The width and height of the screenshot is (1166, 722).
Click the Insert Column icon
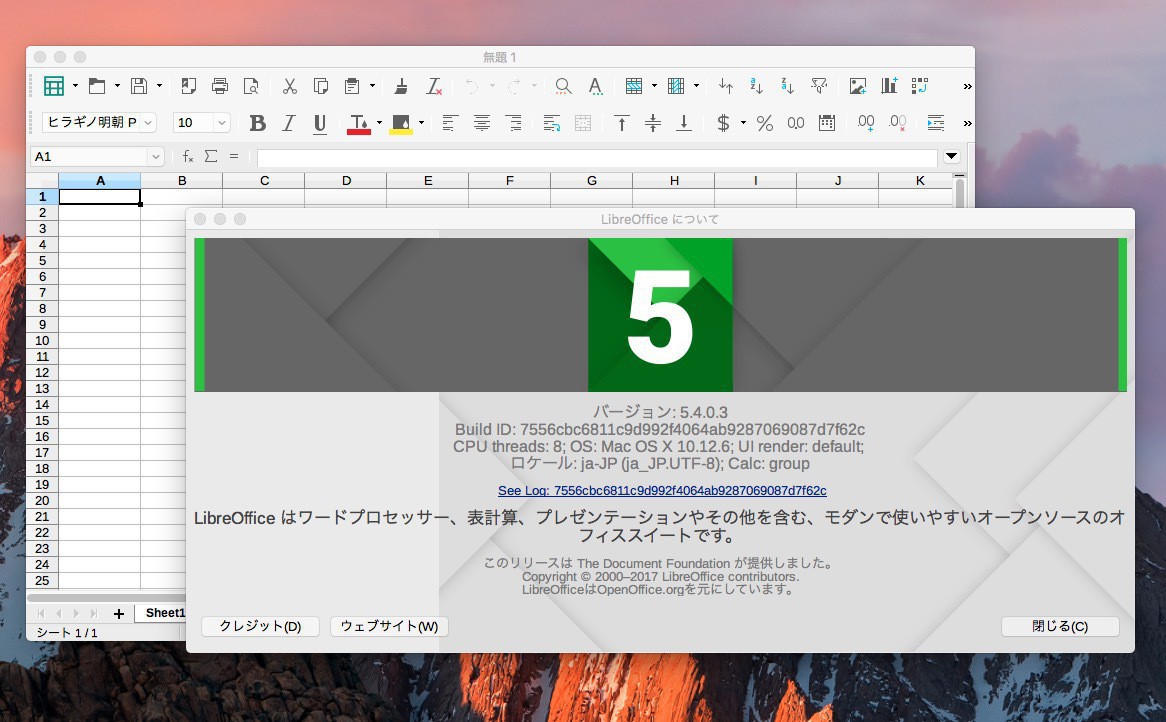tap(676, 86)
